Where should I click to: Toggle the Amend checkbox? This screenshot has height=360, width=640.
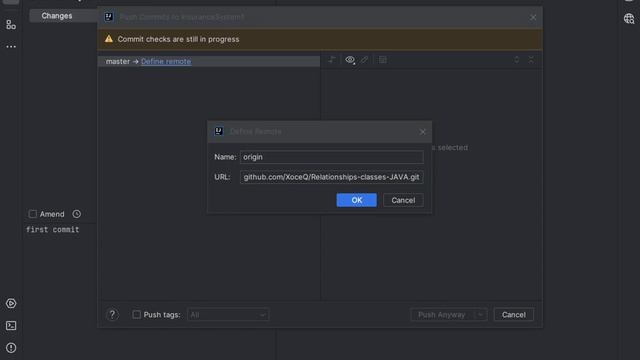point(33,214)
